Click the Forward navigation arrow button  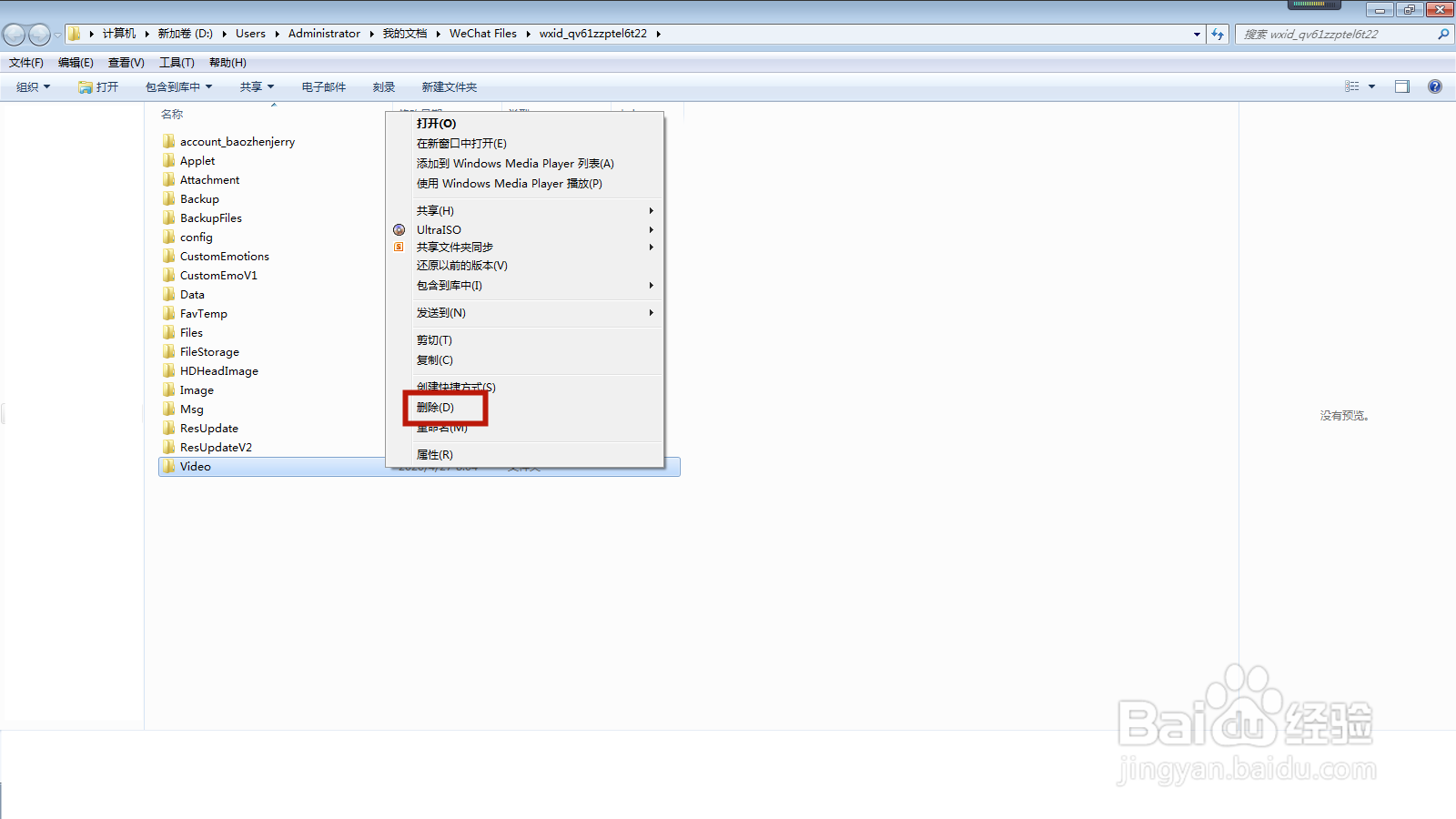coord(39,35)
